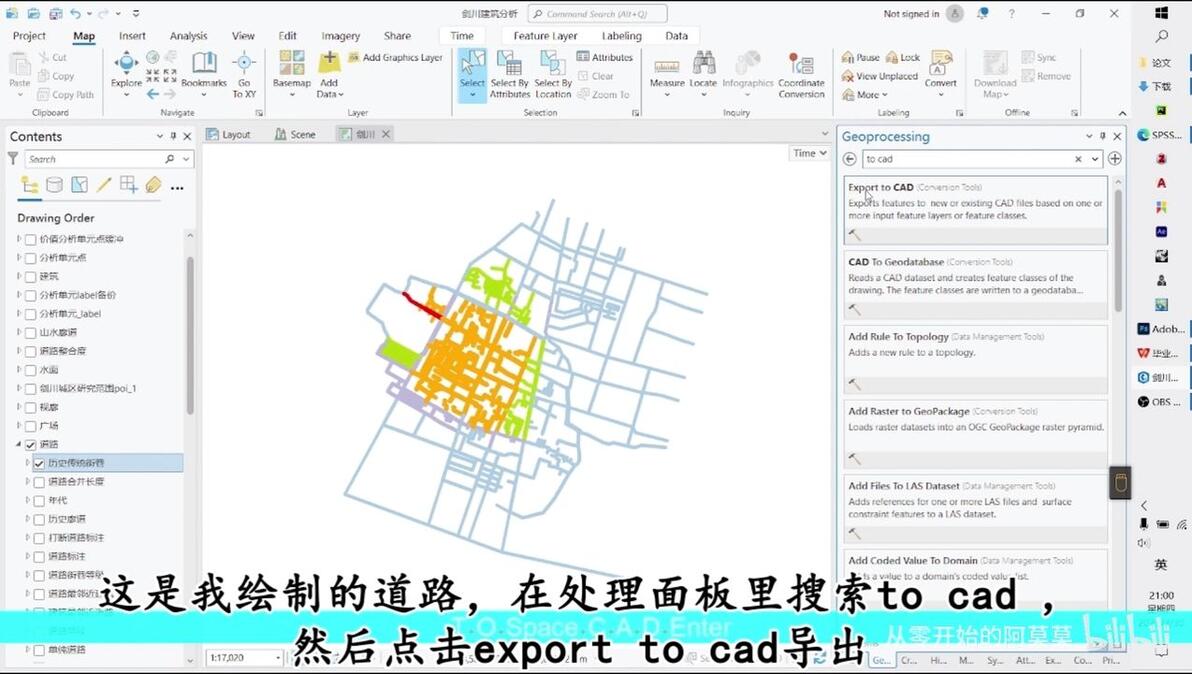This screenshot has height=674, width=1192.
Task: Switch Contents to List By Snapping
Action: [128, 185]
